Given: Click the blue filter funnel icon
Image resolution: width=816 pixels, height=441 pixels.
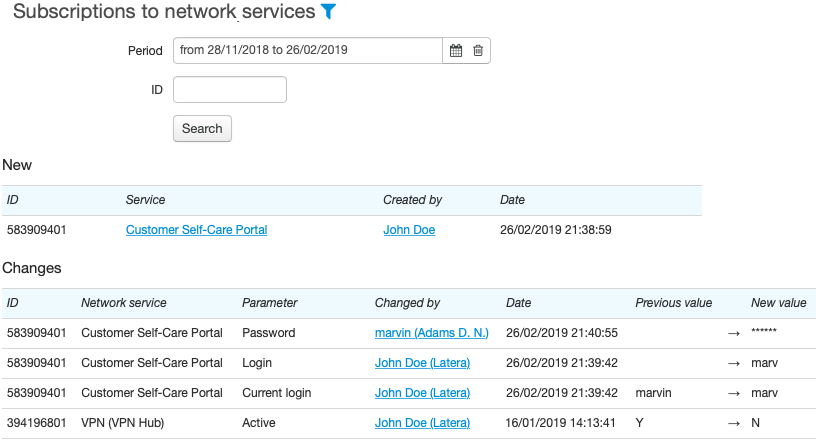Looking at the screenshot, I should coord(328,11).
